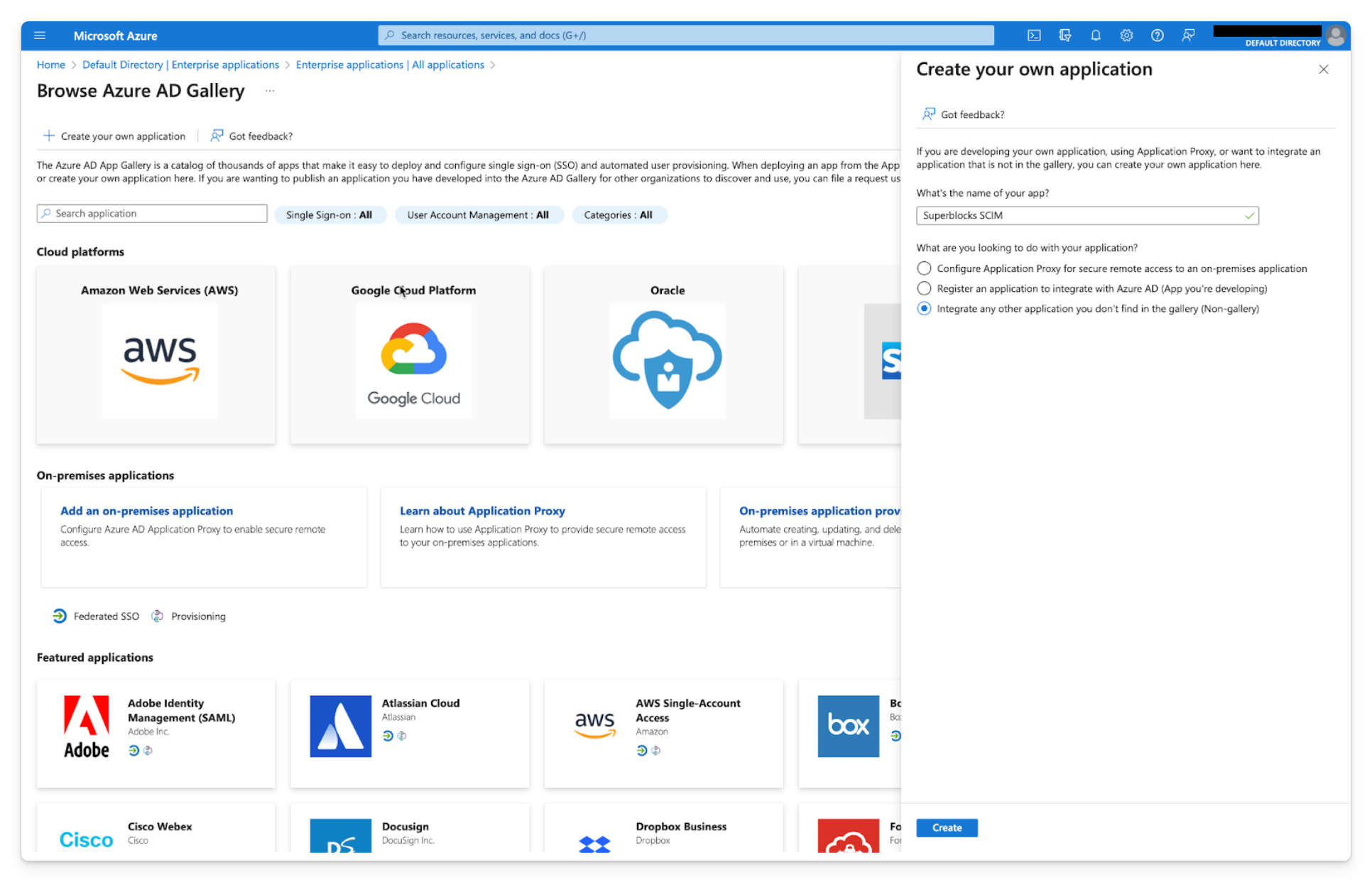This screenshot has width=1372, height=882.
Task: Click the feedback icon near the profile avatar
Action: [1189, 35]
